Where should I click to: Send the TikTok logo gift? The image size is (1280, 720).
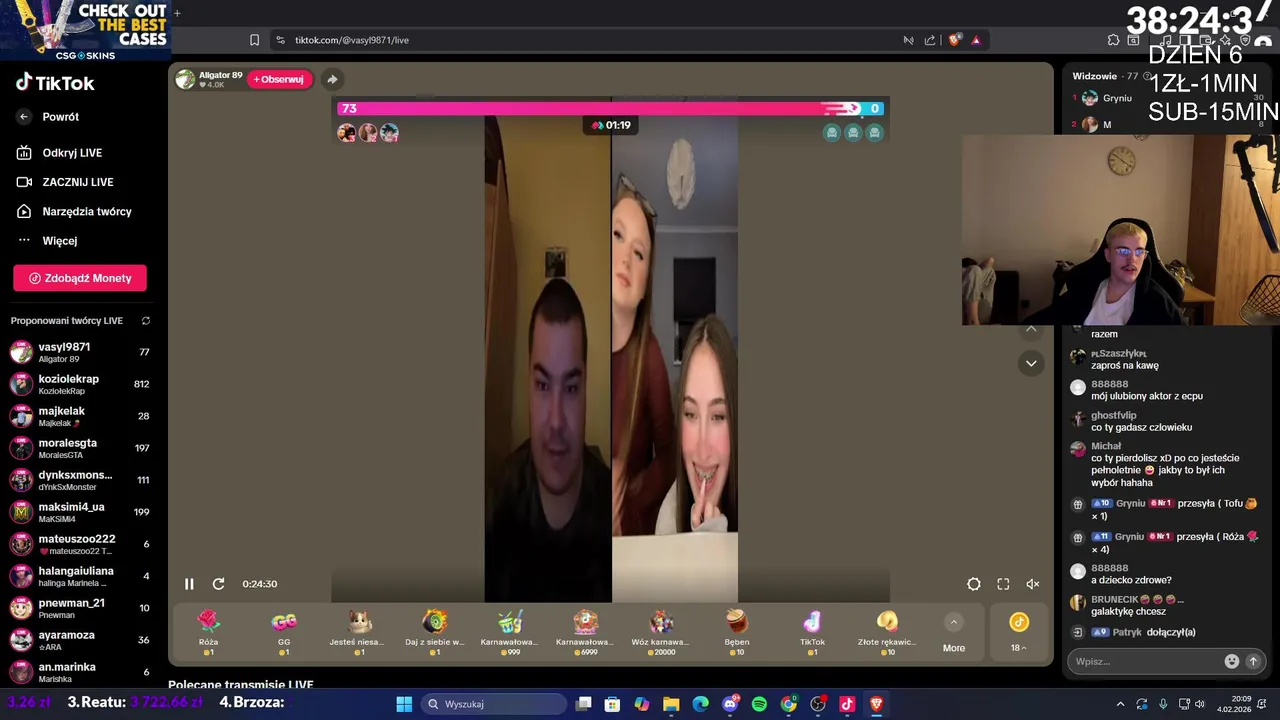coord(812,633)
